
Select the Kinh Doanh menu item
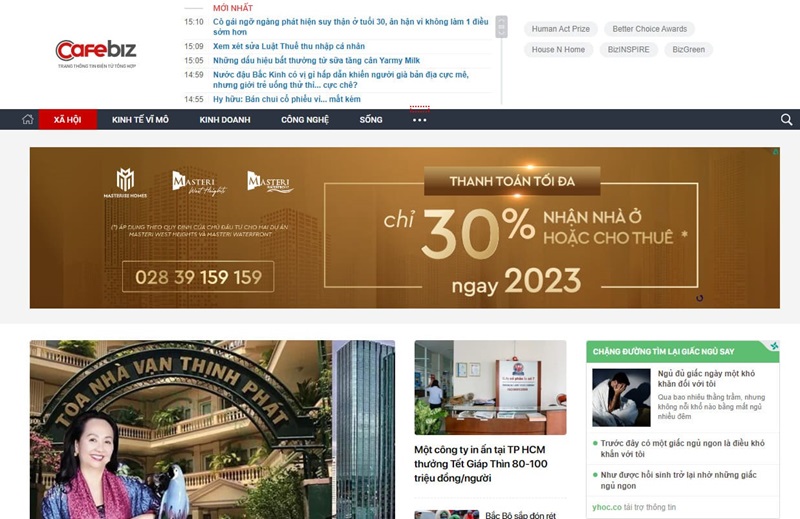[224, 120]
